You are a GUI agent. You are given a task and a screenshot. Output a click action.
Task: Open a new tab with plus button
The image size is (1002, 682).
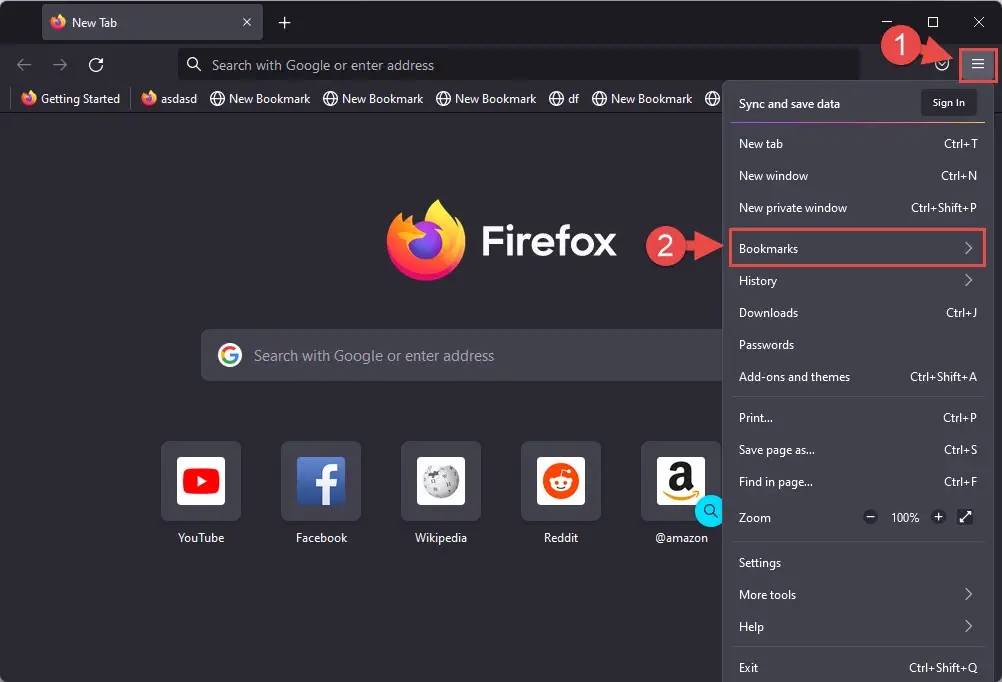tap(284, 23)
